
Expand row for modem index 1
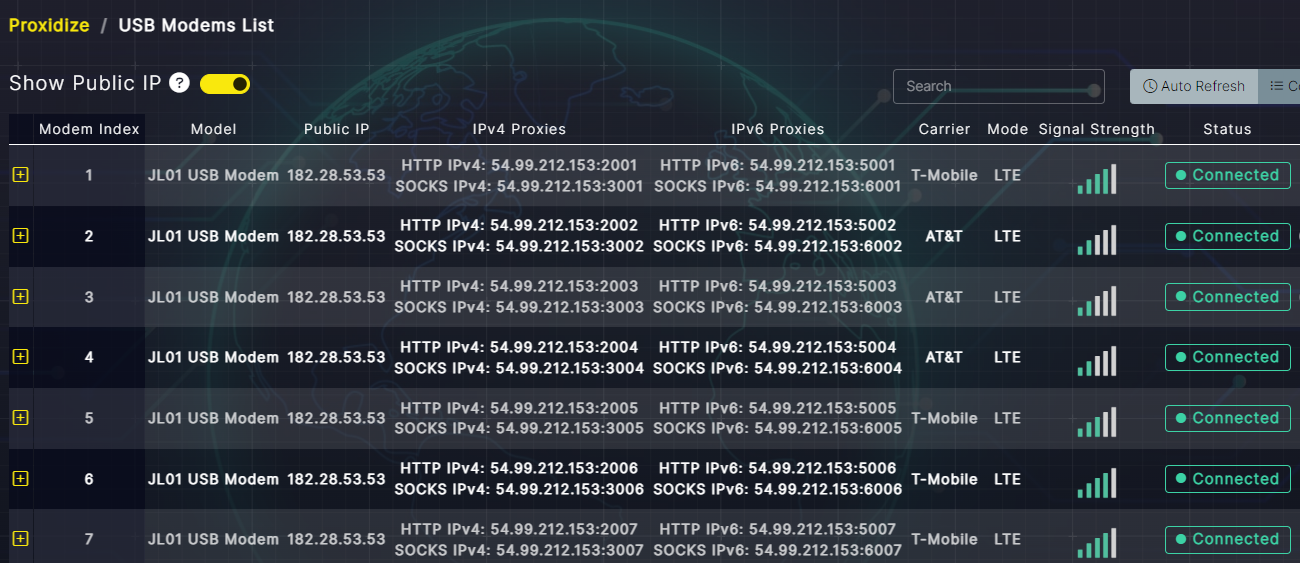20,175
